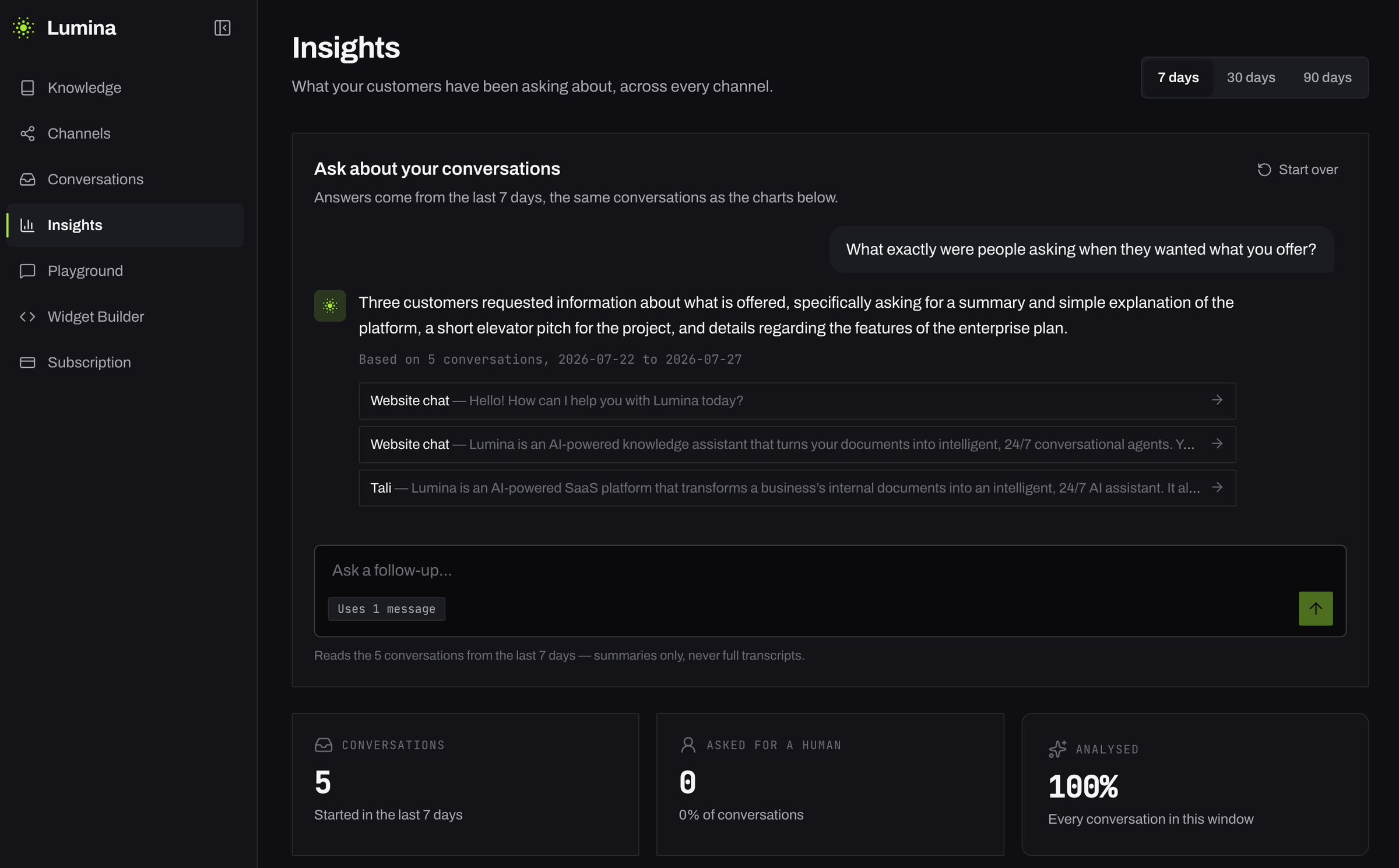
Task: Click Every conversation in this window text
Action: click(1151, 818)
